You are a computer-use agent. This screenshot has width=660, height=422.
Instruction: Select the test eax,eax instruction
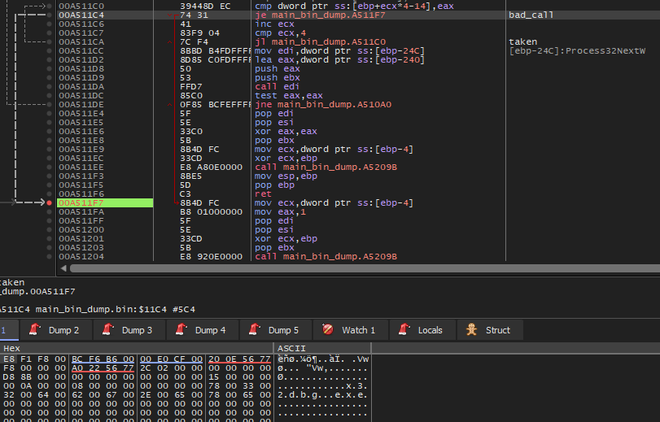288,96
